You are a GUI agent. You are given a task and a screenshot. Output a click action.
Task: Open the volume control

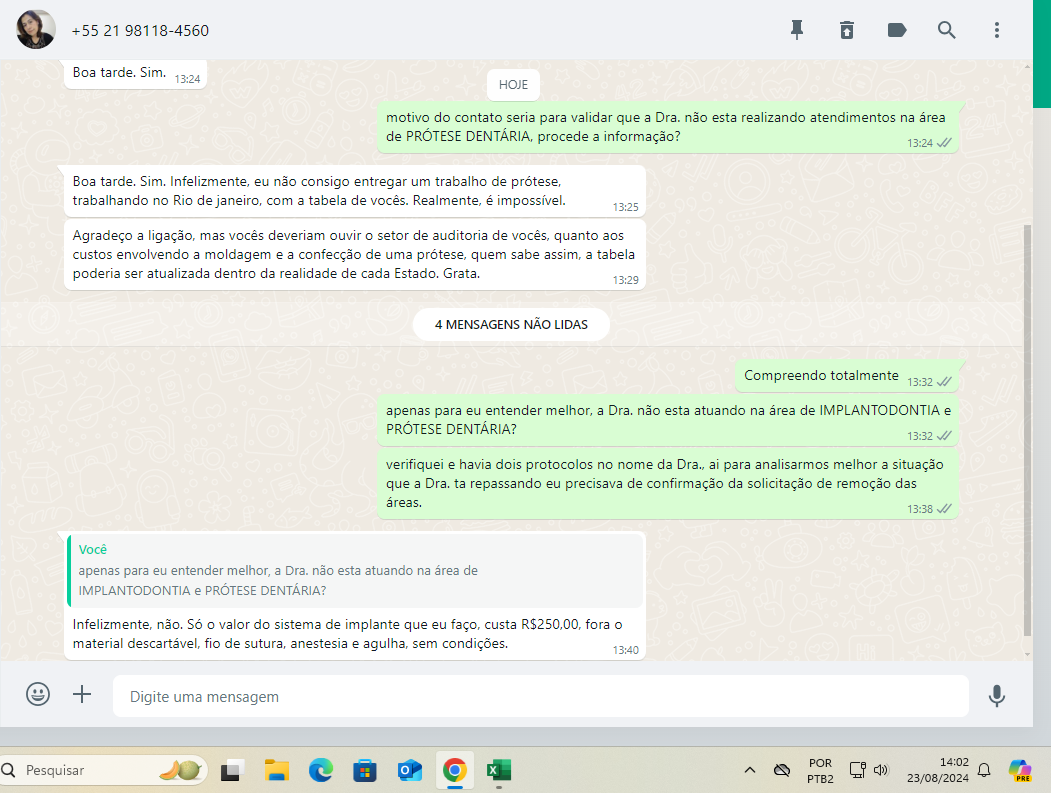[x=881, y=770]
